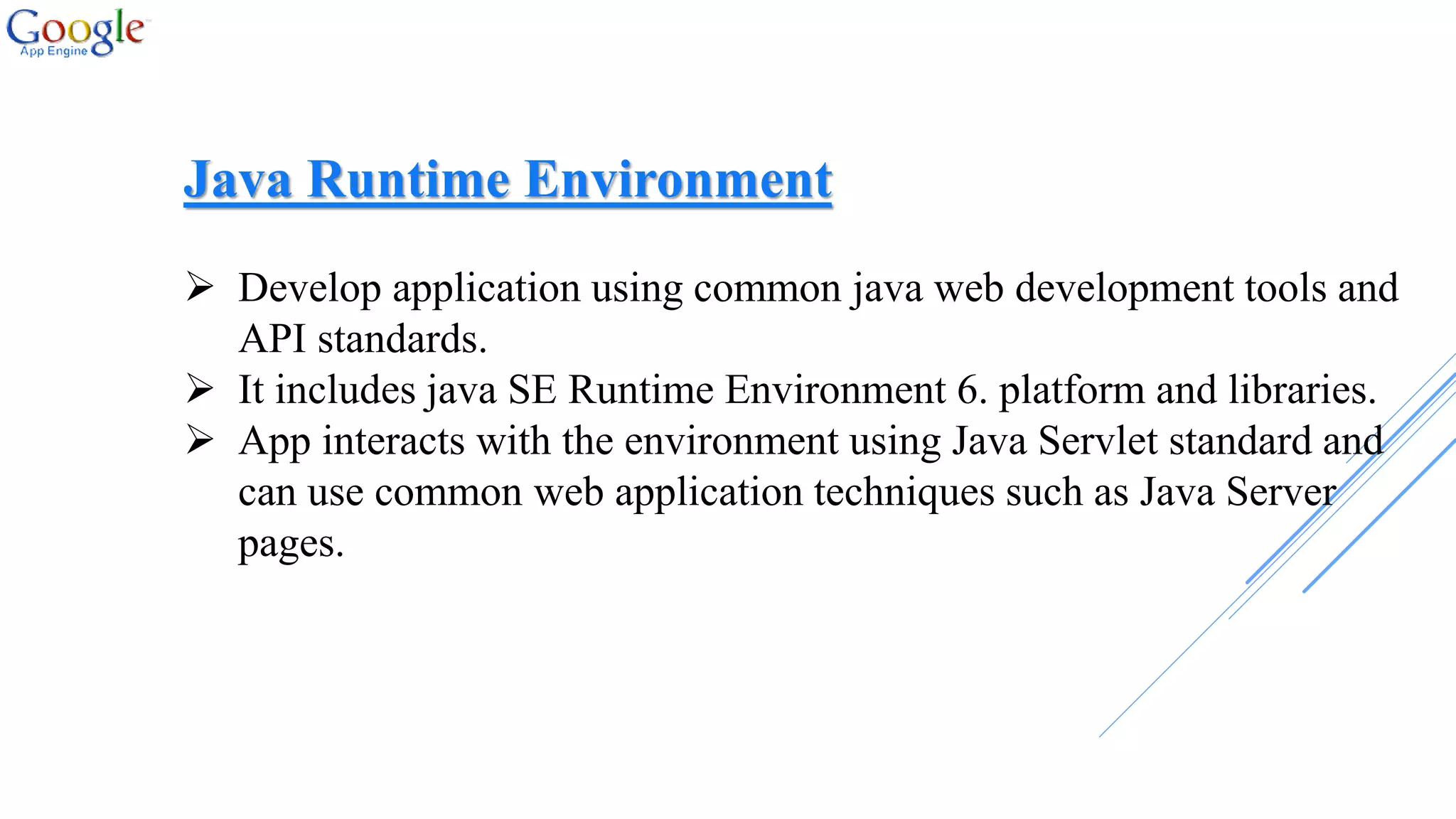1456x819 pixels.
Task: Open the Java Runtime Environment heading link
Action: click(508, 180)
